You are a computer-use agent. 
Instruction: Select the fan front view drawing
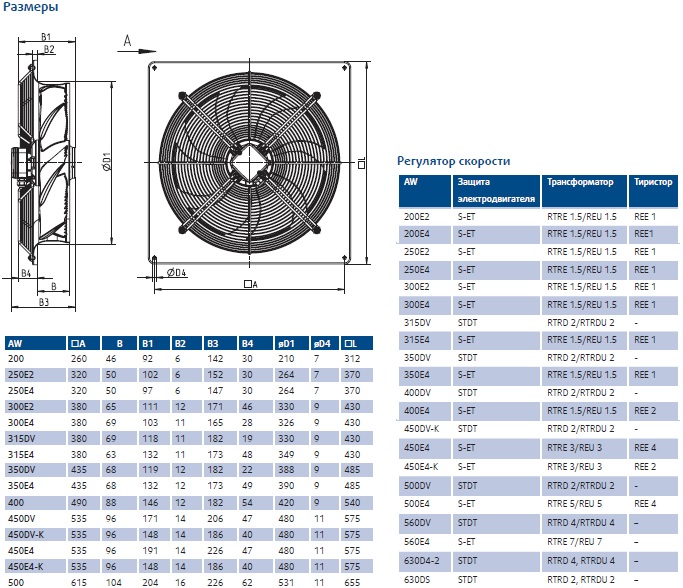coord(250,162)
